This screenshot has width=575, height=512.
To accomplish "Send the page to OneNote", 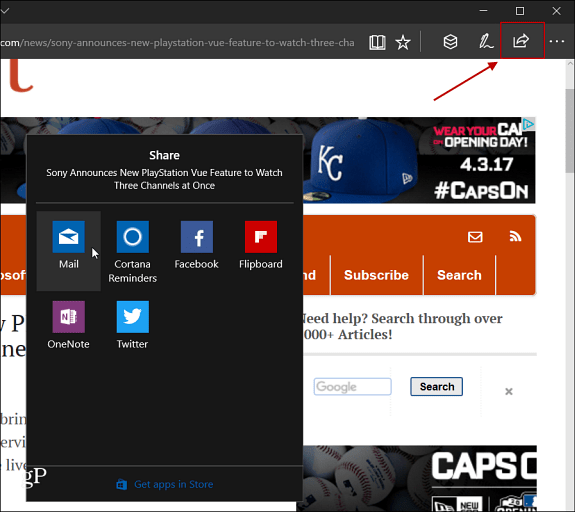I will 69,325.
